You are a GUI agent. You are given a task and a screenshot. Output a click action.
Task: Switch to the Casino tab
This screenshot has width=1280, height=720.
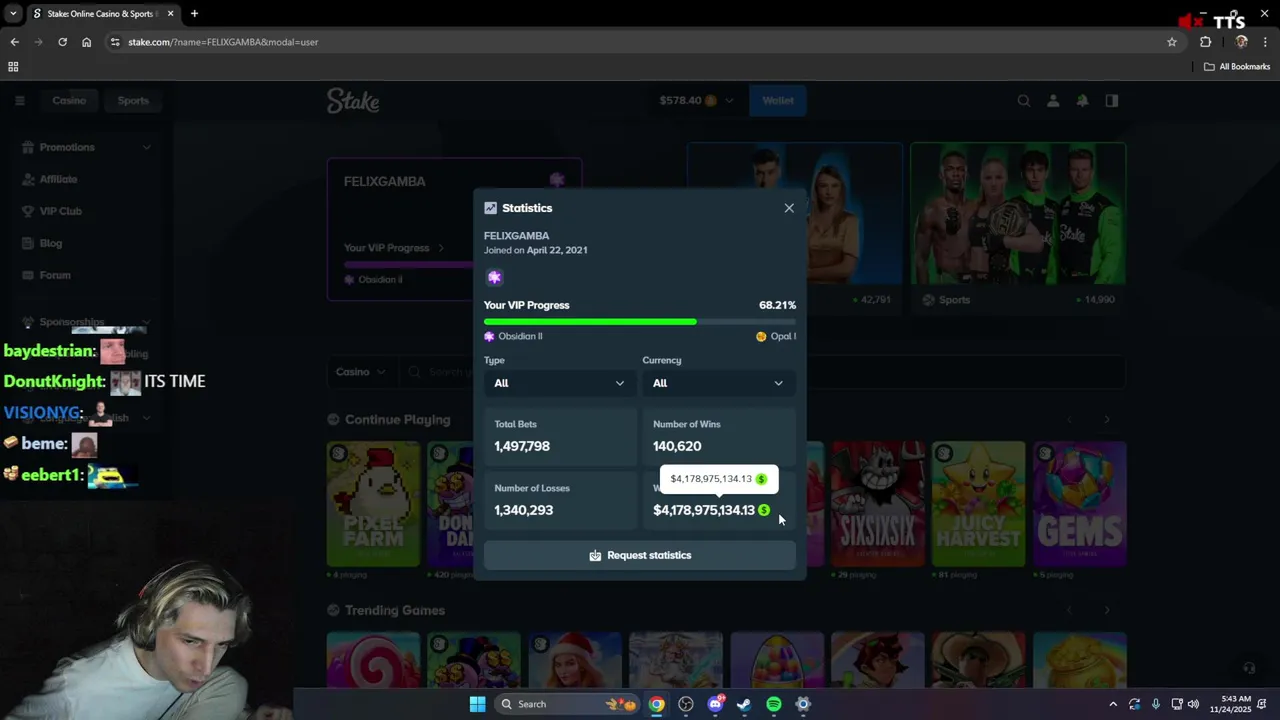coord(69,100)
